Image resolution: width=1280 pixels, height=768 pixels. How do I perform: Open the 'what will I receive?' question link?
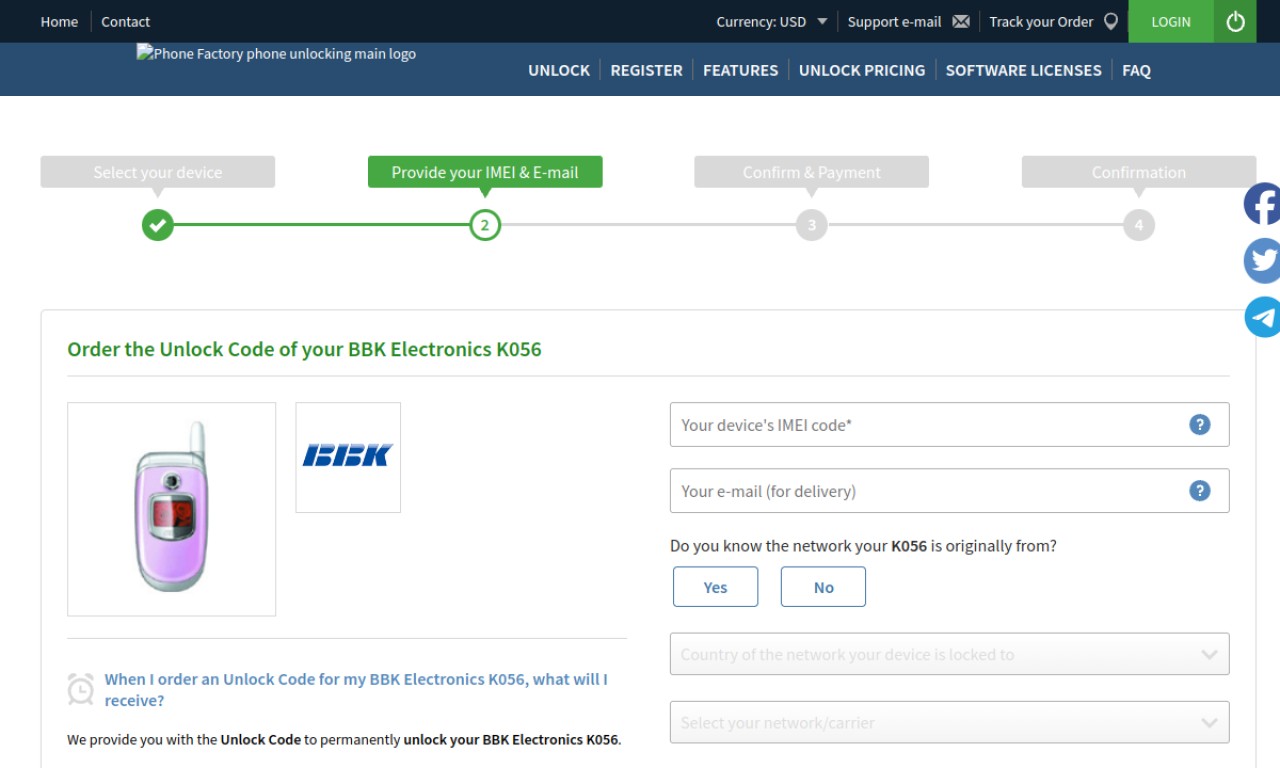tap(356, 690)
